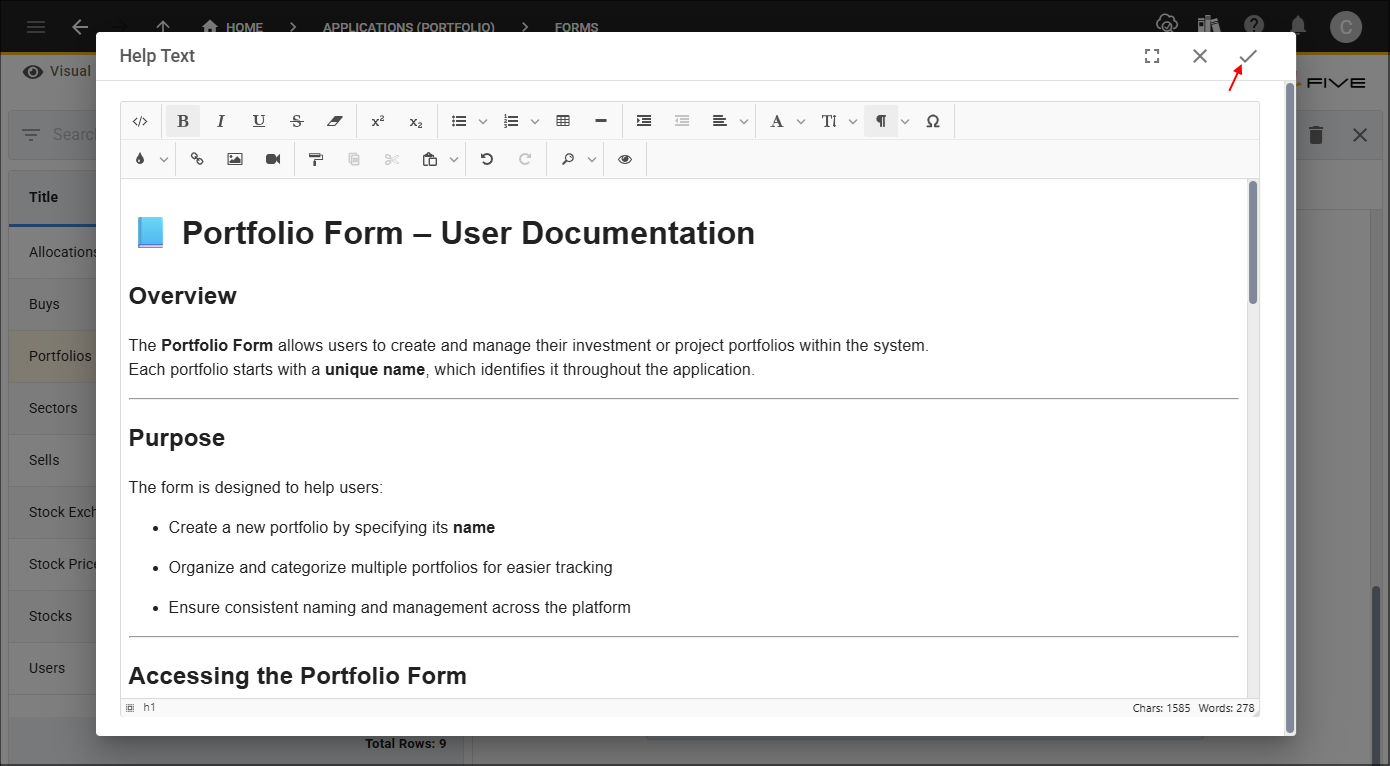Expand the font size dropdown arrow

click(853, 121)
